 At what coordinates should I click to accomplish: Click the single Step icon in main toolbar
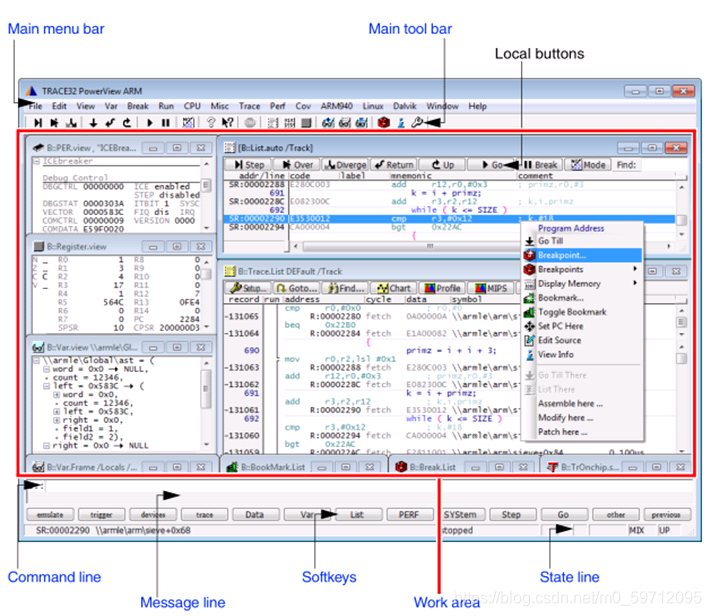(38, 122)
